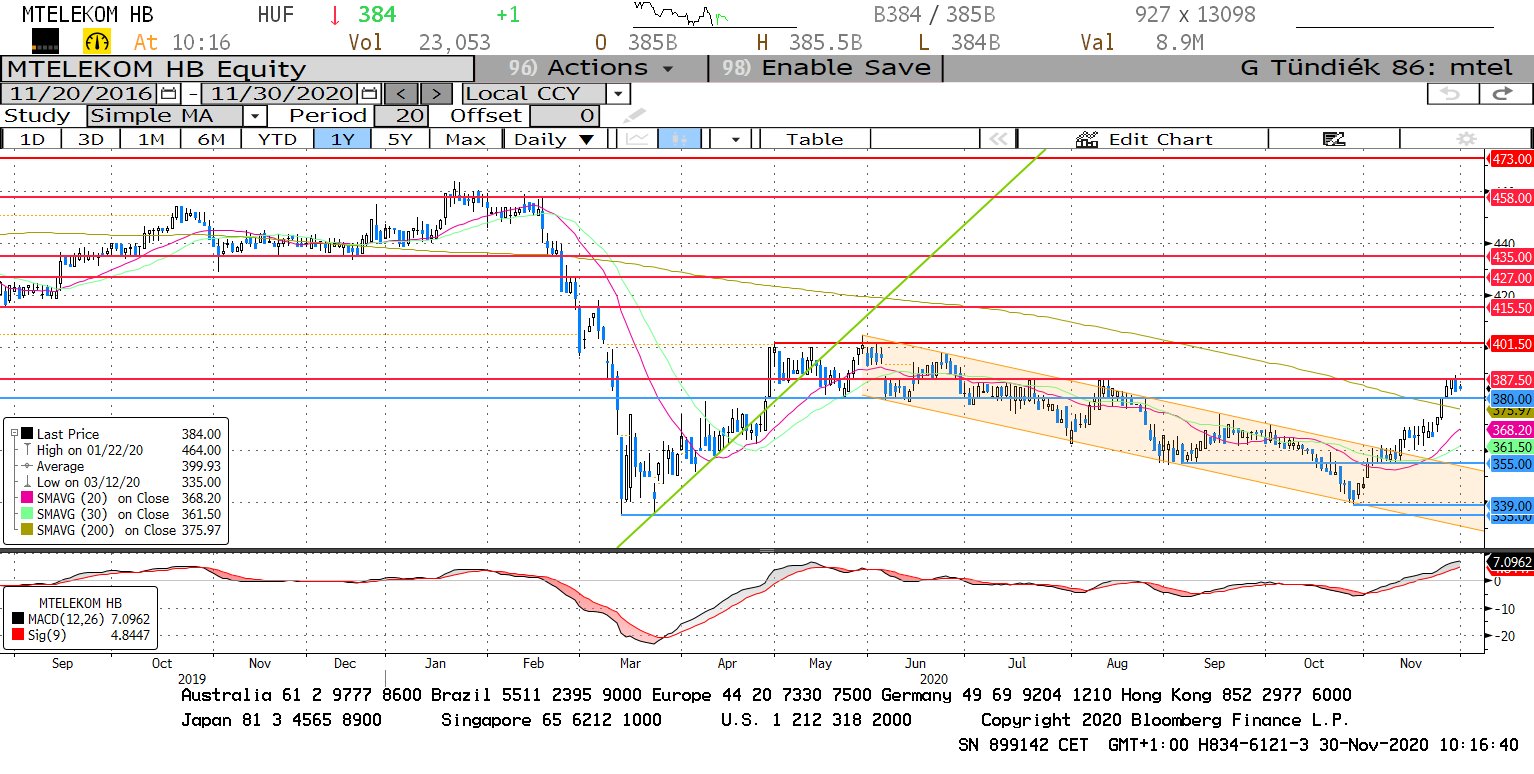Viewport: 1534px width, 774px height.
Task: Click the High on 01/22/20 legend row
Action: 119,451
